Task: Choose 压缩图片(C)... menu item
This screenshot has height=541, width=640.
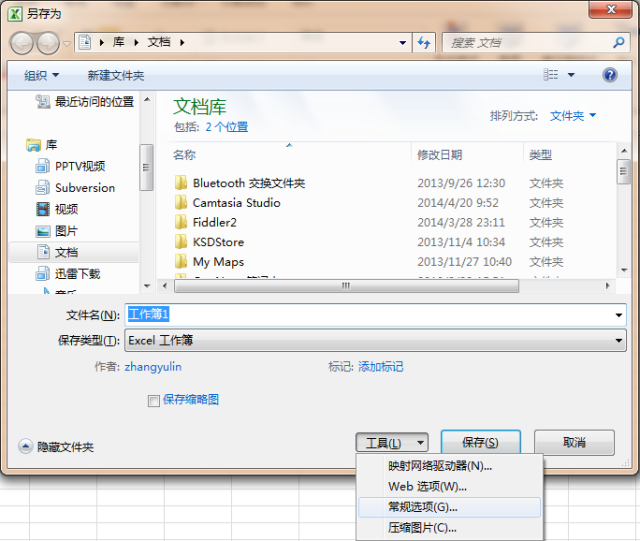Action: click(x=449, y=528)
